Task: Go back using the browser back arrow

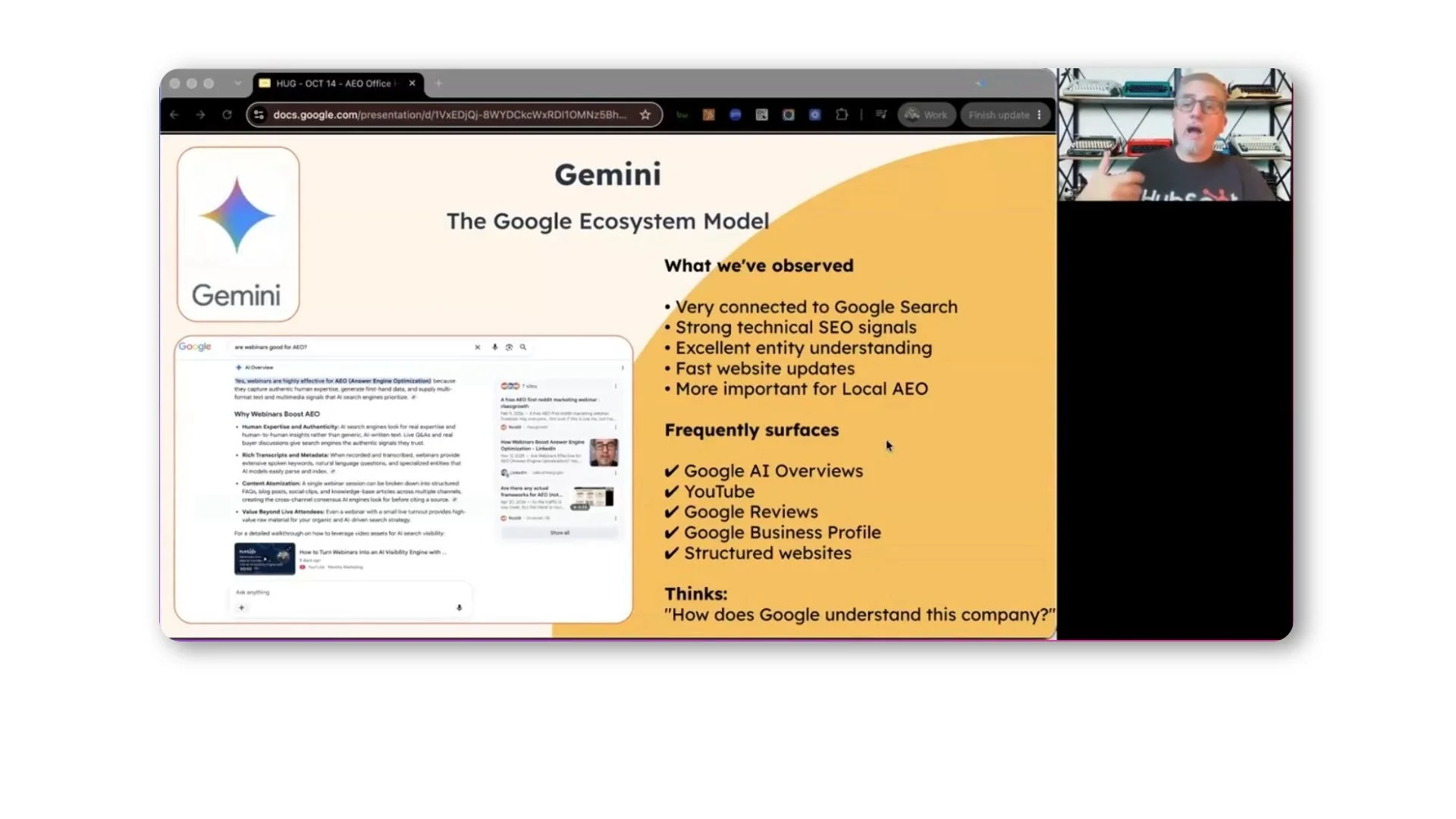Action: click(x=174, y=115)
